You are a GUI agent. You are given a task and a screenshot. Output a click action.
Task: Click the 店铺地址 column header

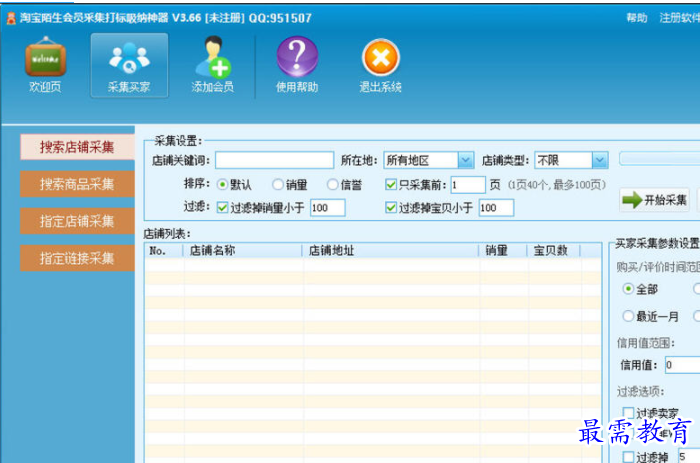(391, 250)
